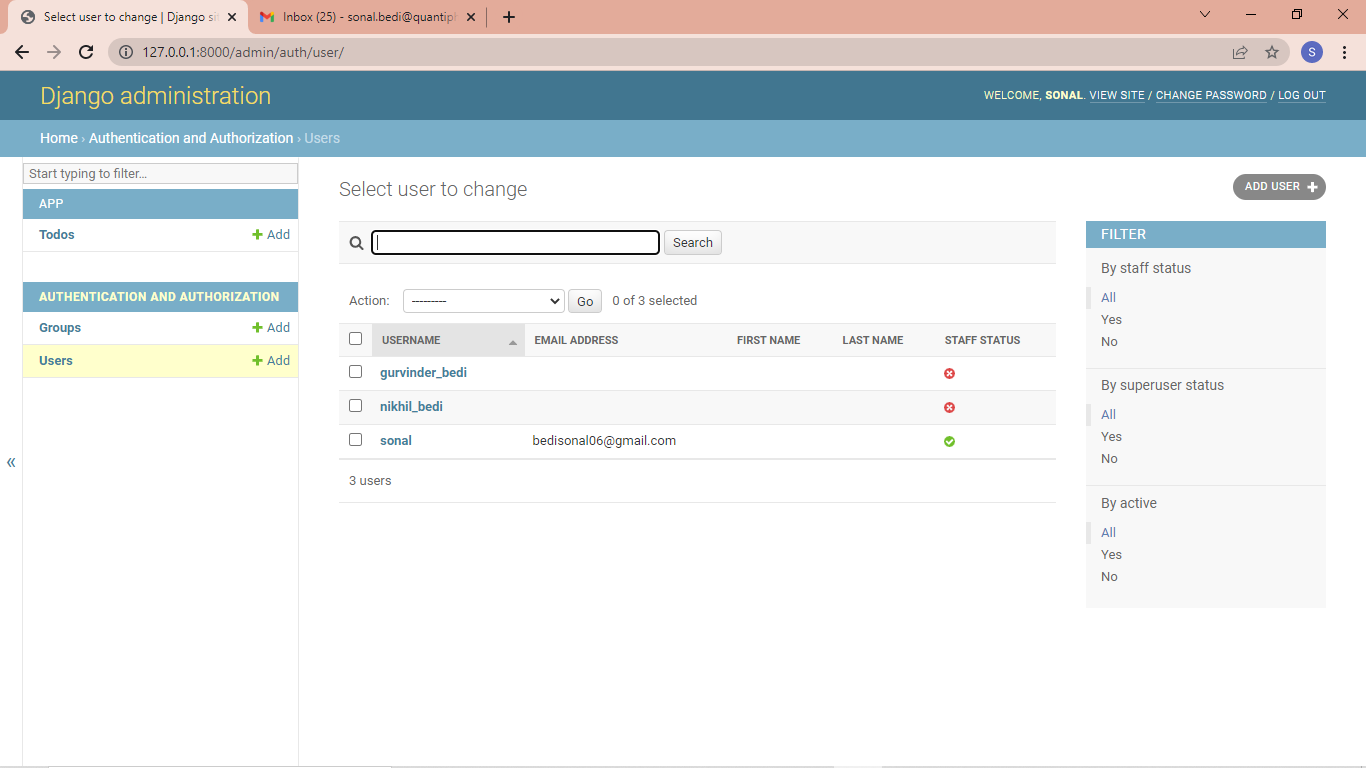Viewport: 1366px width, 768px height.
Task: Click the Search button
Action: 692,242
